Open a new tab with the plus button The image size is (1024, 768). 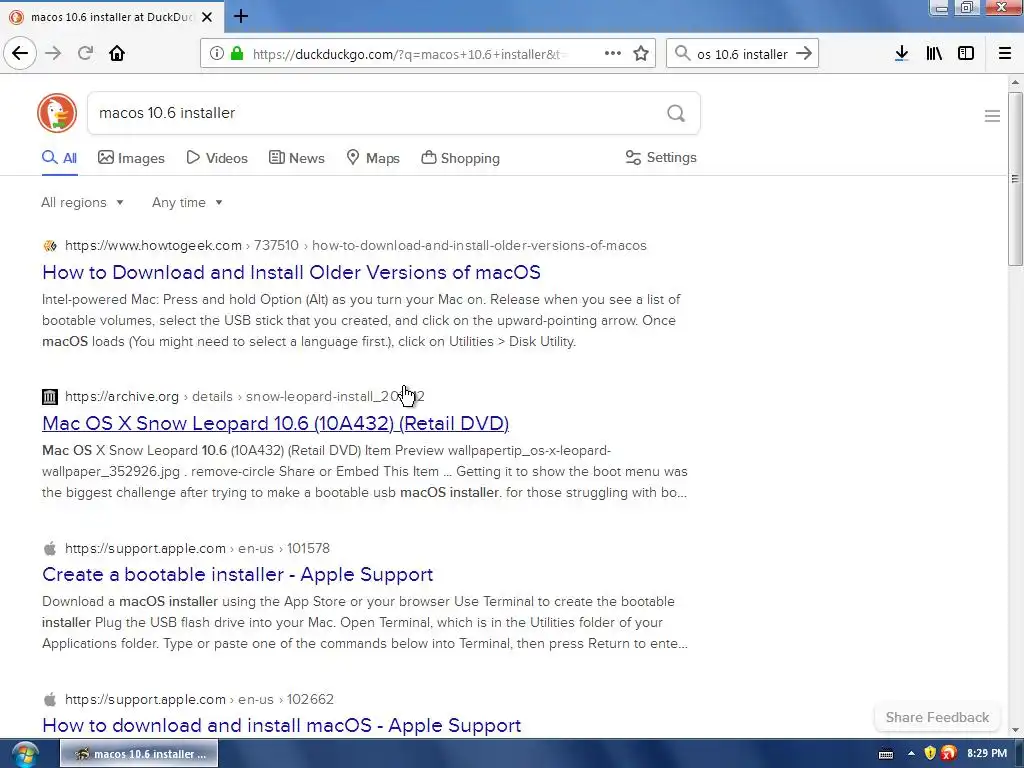click(x=240, y=16)
